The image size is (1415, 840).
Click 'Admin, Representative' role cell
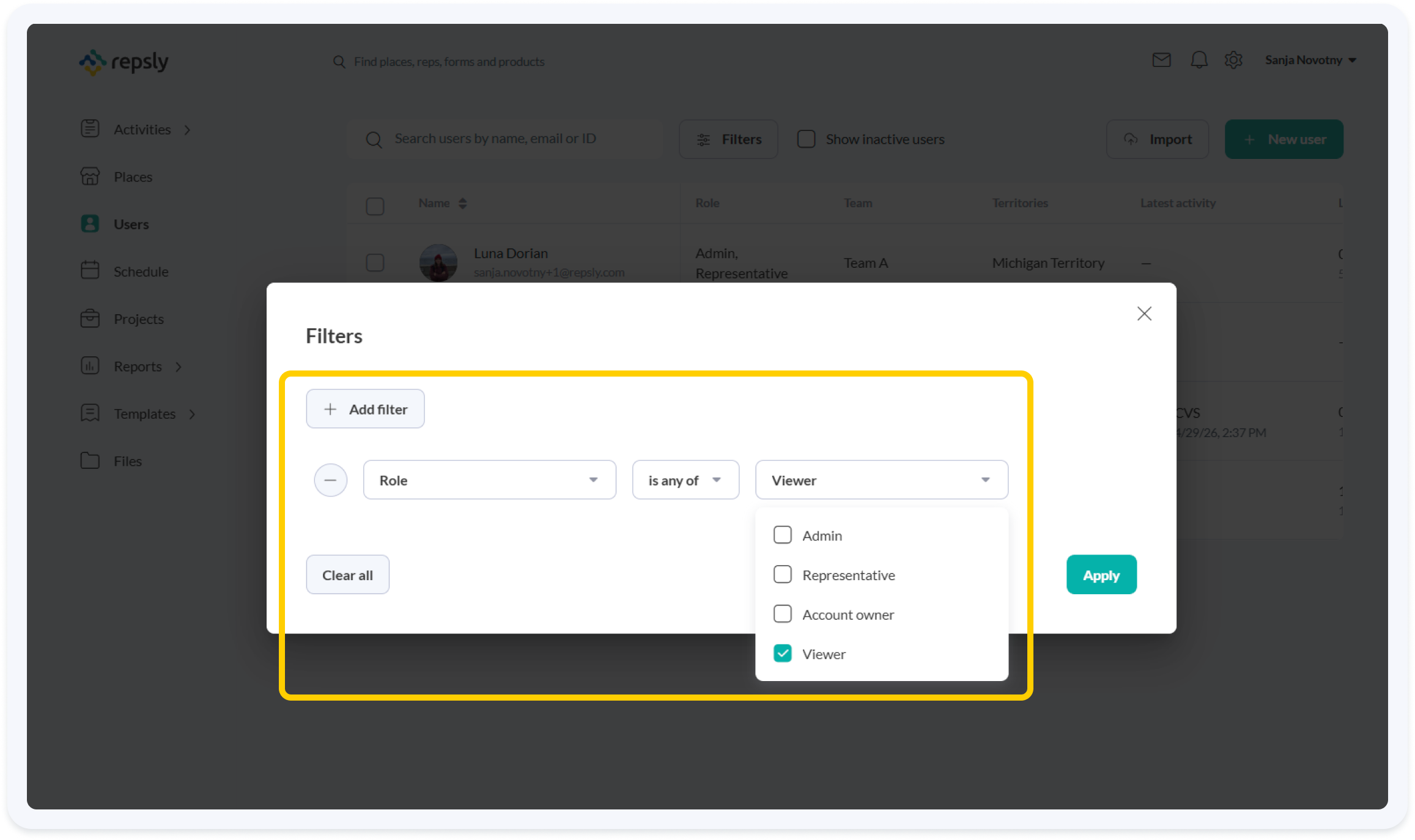(x=741, y=263)
